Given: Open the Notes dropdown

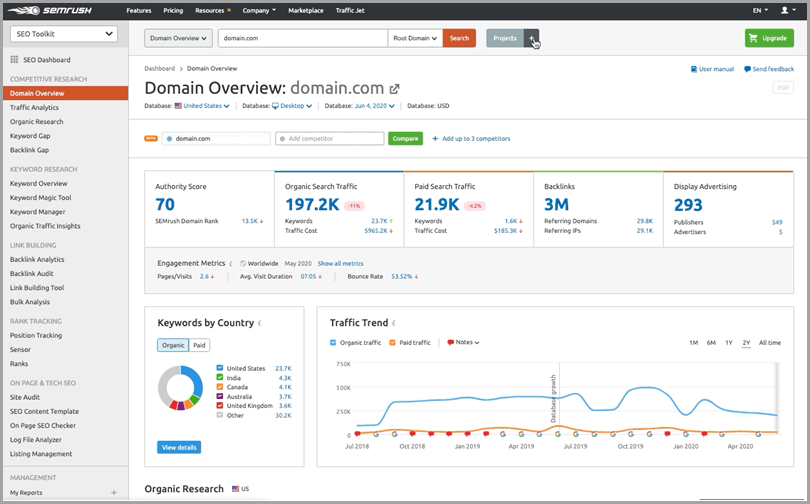Looking at the screenshot, I should [x=468, y=342].
